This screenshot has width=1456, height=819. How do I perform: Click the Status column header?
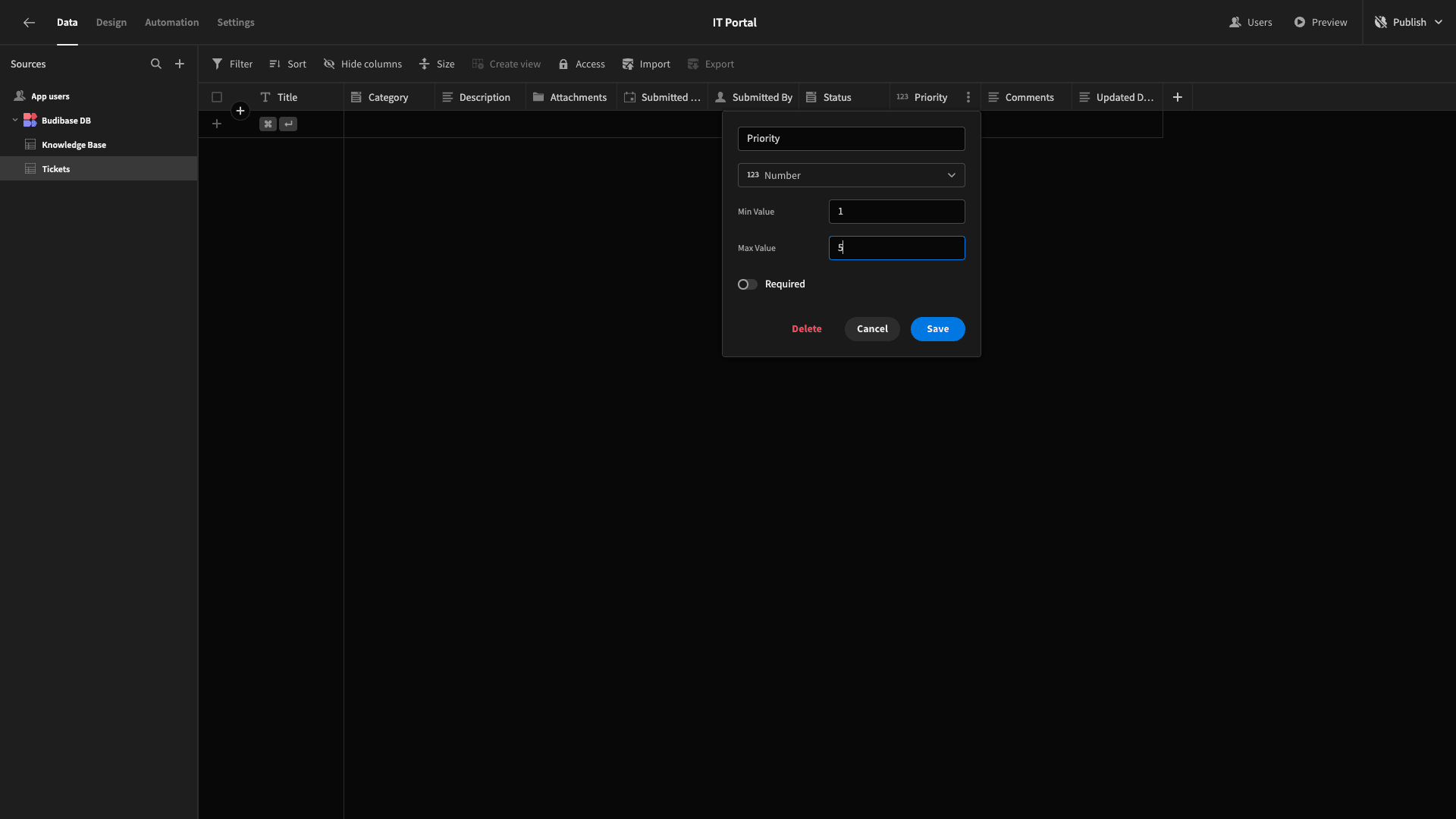pyautogui.click(x=844, y=97)
